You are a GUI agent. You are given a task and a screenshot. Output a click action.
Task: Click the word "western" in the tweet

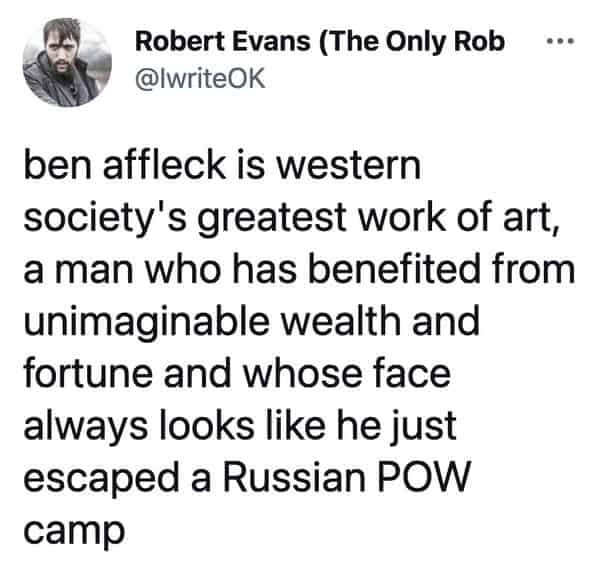(x=349, y=167)
